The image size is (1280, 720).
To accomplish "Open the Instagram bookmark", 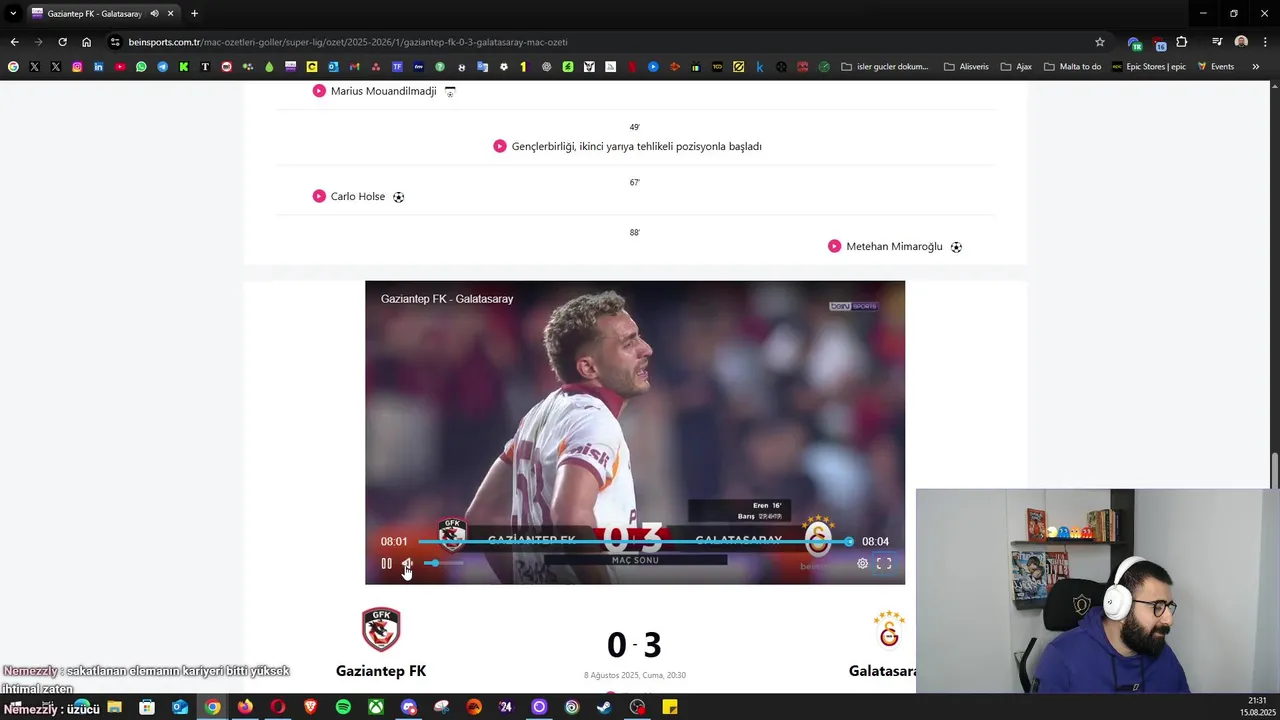I will (x=77, y=67).
